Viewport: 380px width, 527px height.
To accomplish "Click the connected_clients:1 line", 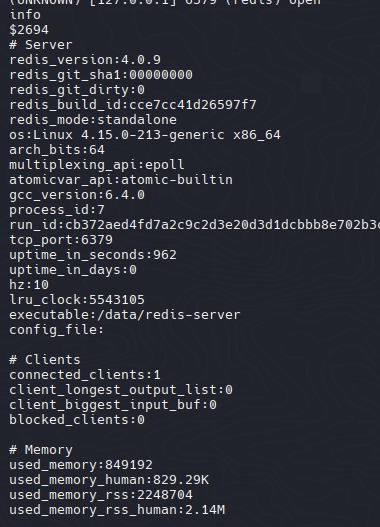I will pyautogui.click(x=85, y=375).
